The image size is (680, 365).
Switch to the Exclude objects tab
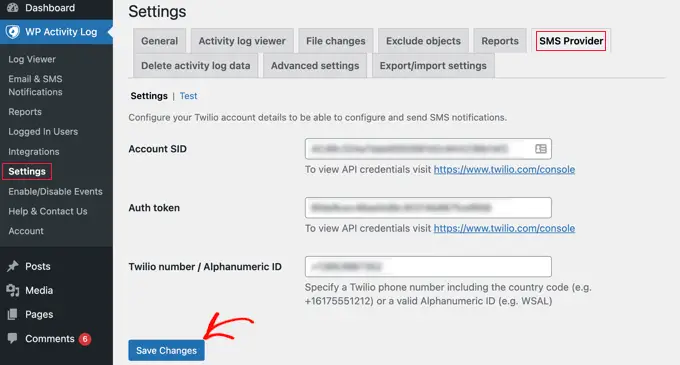423,41
